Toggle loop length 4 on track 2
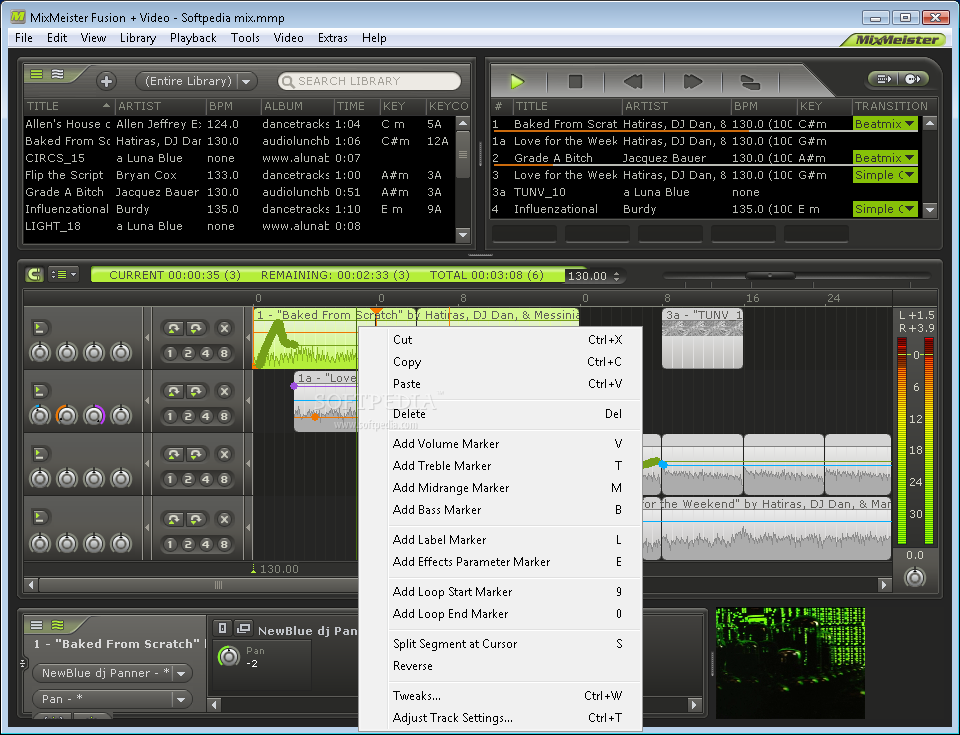This screenshot has height=735, width=960. pos(206,416)
